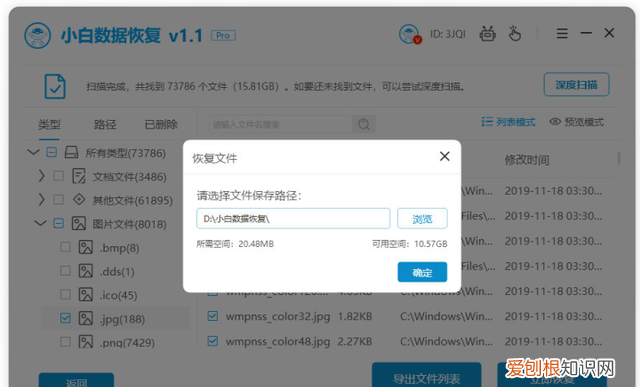The height and width of the screenshot is (387, 640).
Task: Click the image icon beside .ico(45)
Action: [x=86, y=295]
